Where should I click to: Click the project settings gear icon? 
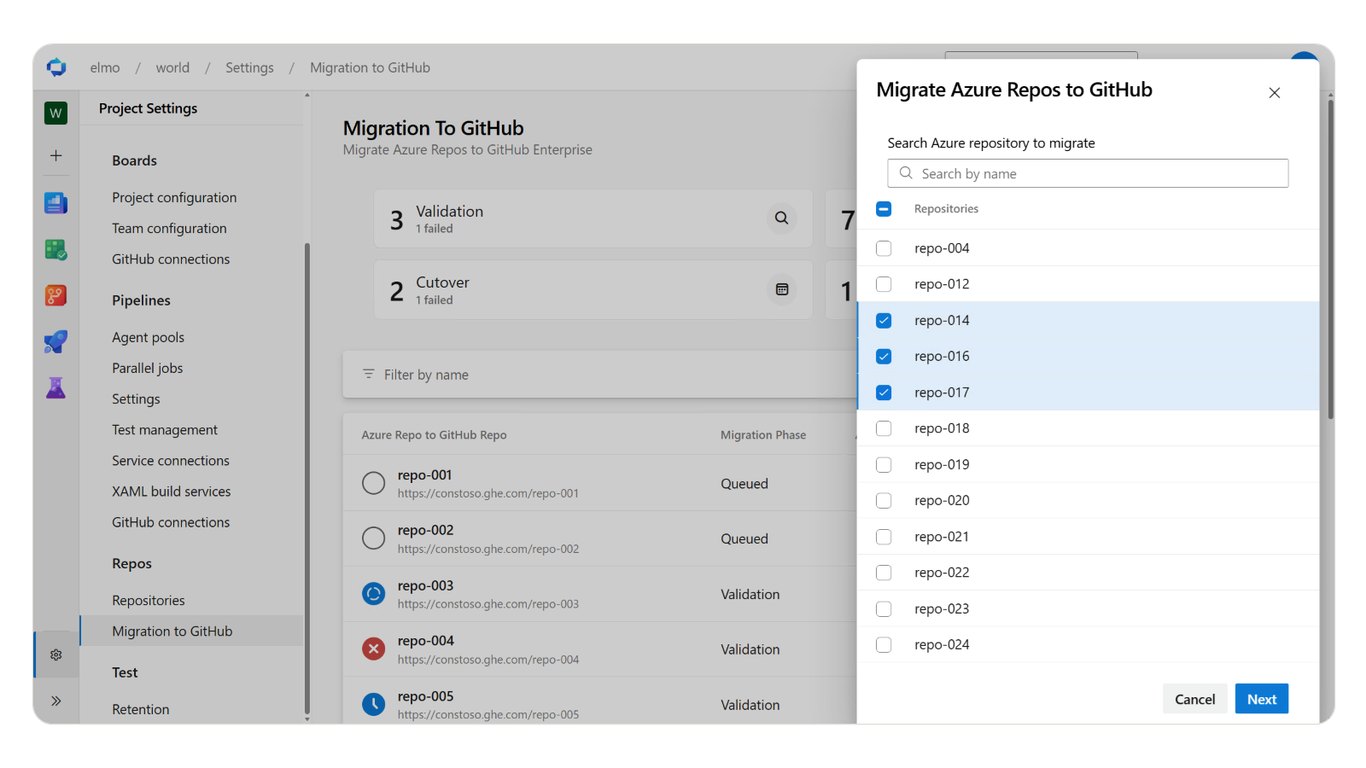tap(56, 655)
